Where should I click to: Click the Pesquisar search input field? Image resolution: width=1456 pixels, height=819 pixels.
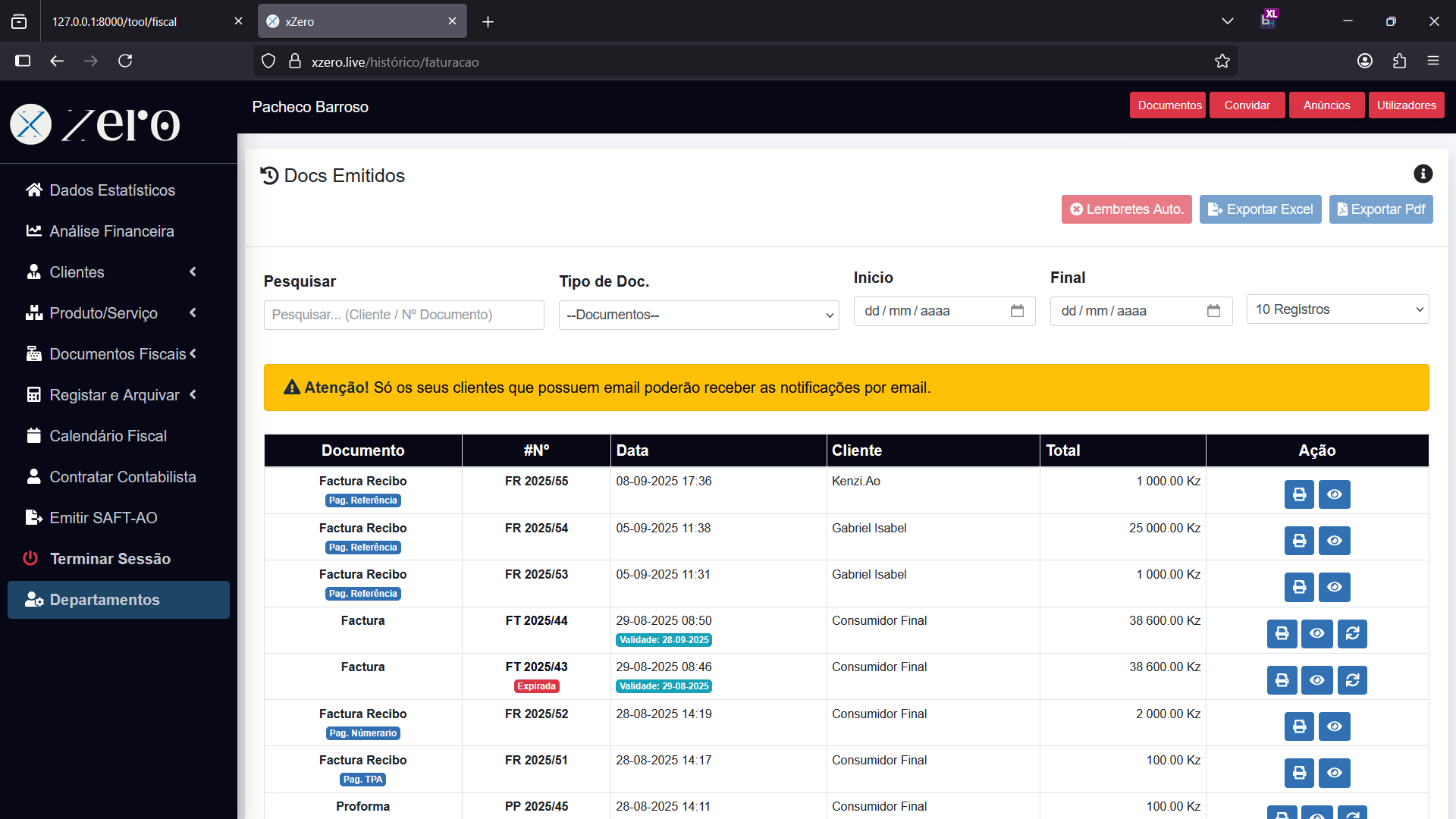pyautogui.click(x=403, y=315)
